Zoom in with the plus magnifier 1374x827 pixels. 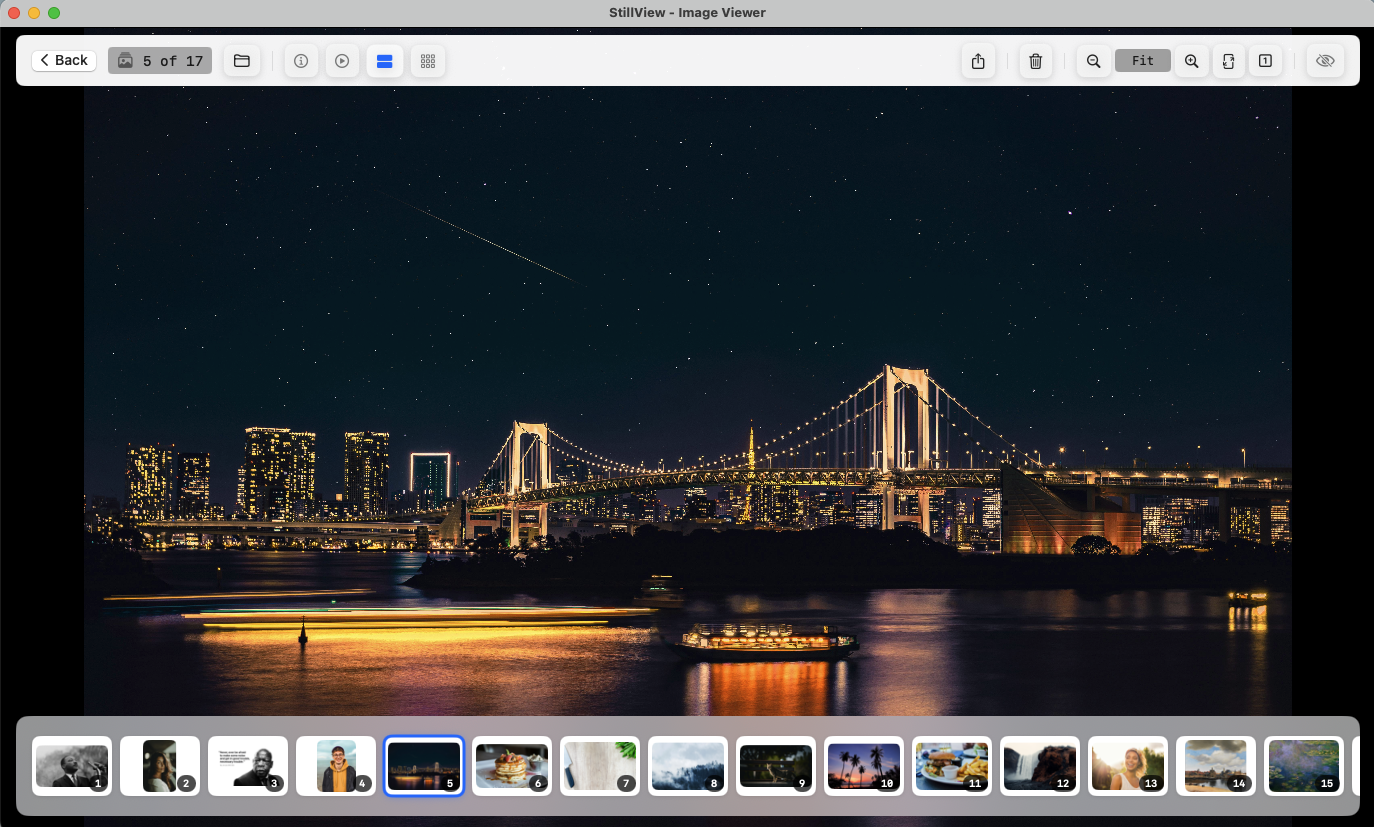pos(1191,61)
